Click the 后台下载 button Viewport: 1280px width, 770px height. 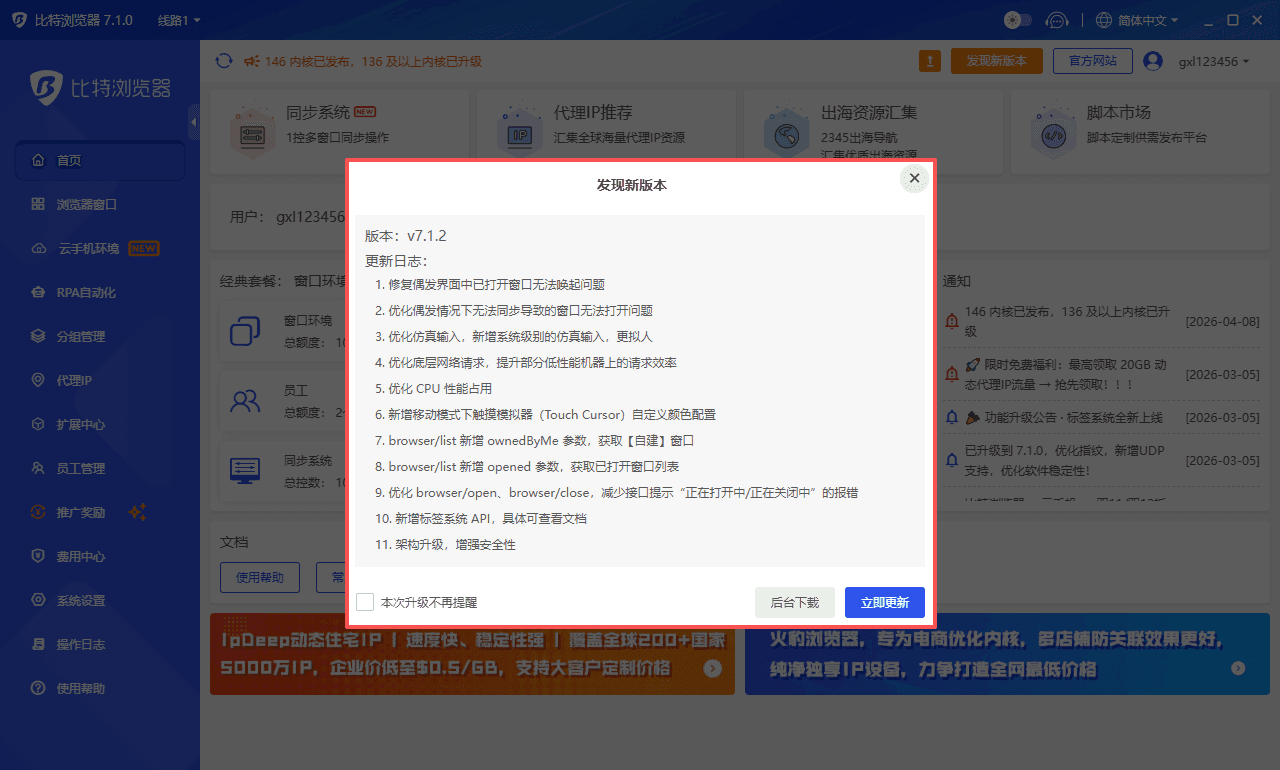[794, 602]
